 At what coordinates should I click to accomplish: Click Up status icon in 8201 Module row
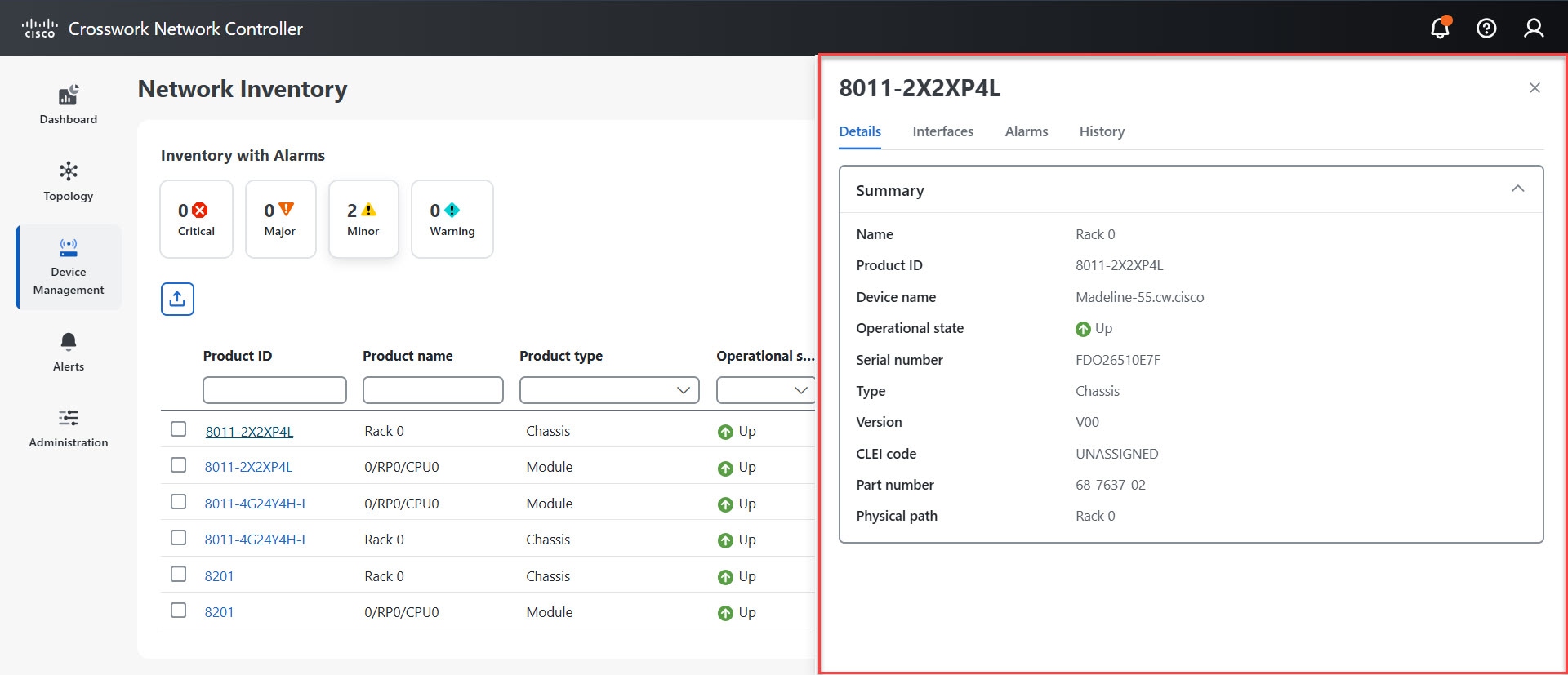[x=725, y=613]
